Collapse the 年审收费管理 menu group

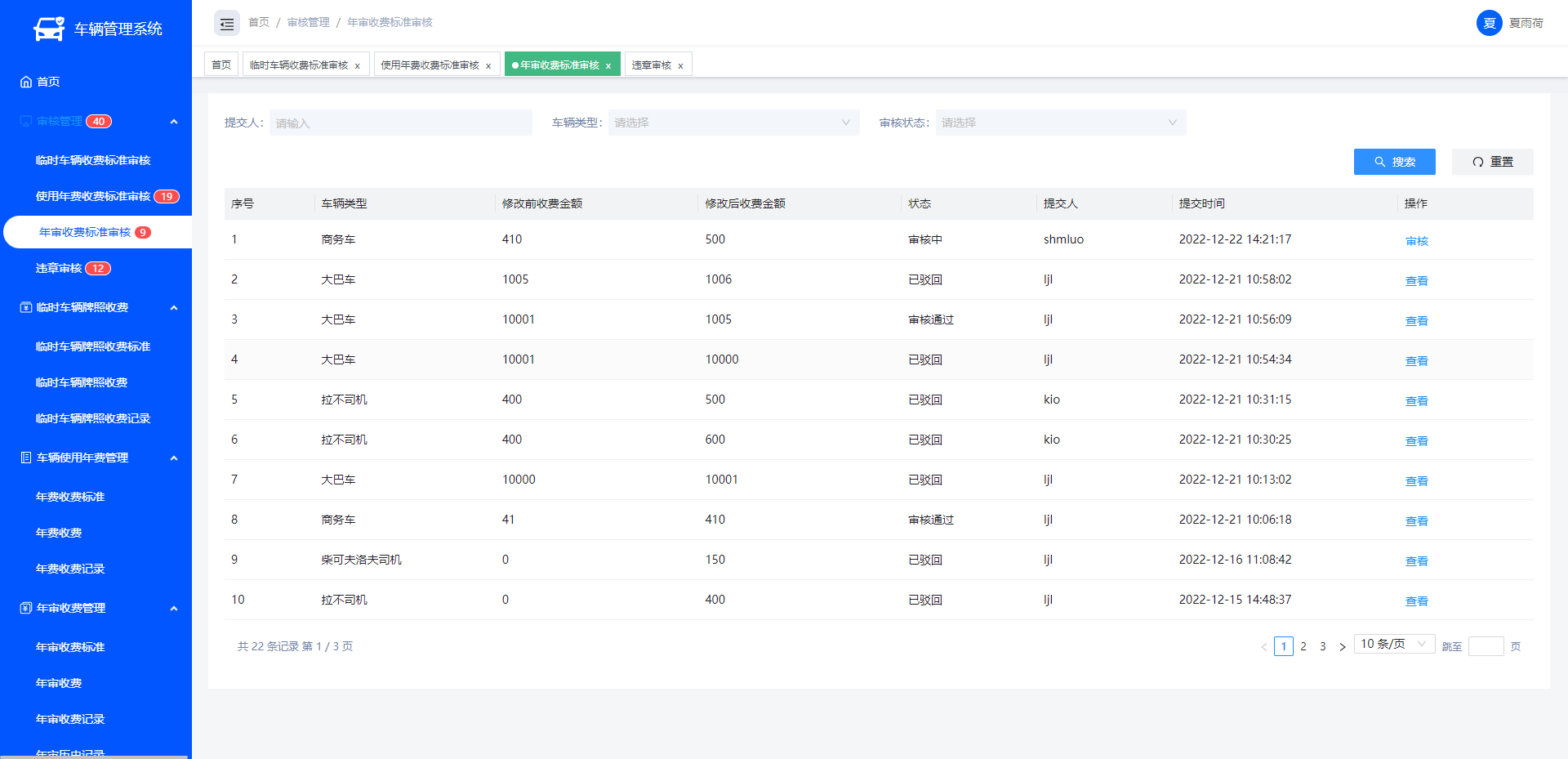click(174, 609)
